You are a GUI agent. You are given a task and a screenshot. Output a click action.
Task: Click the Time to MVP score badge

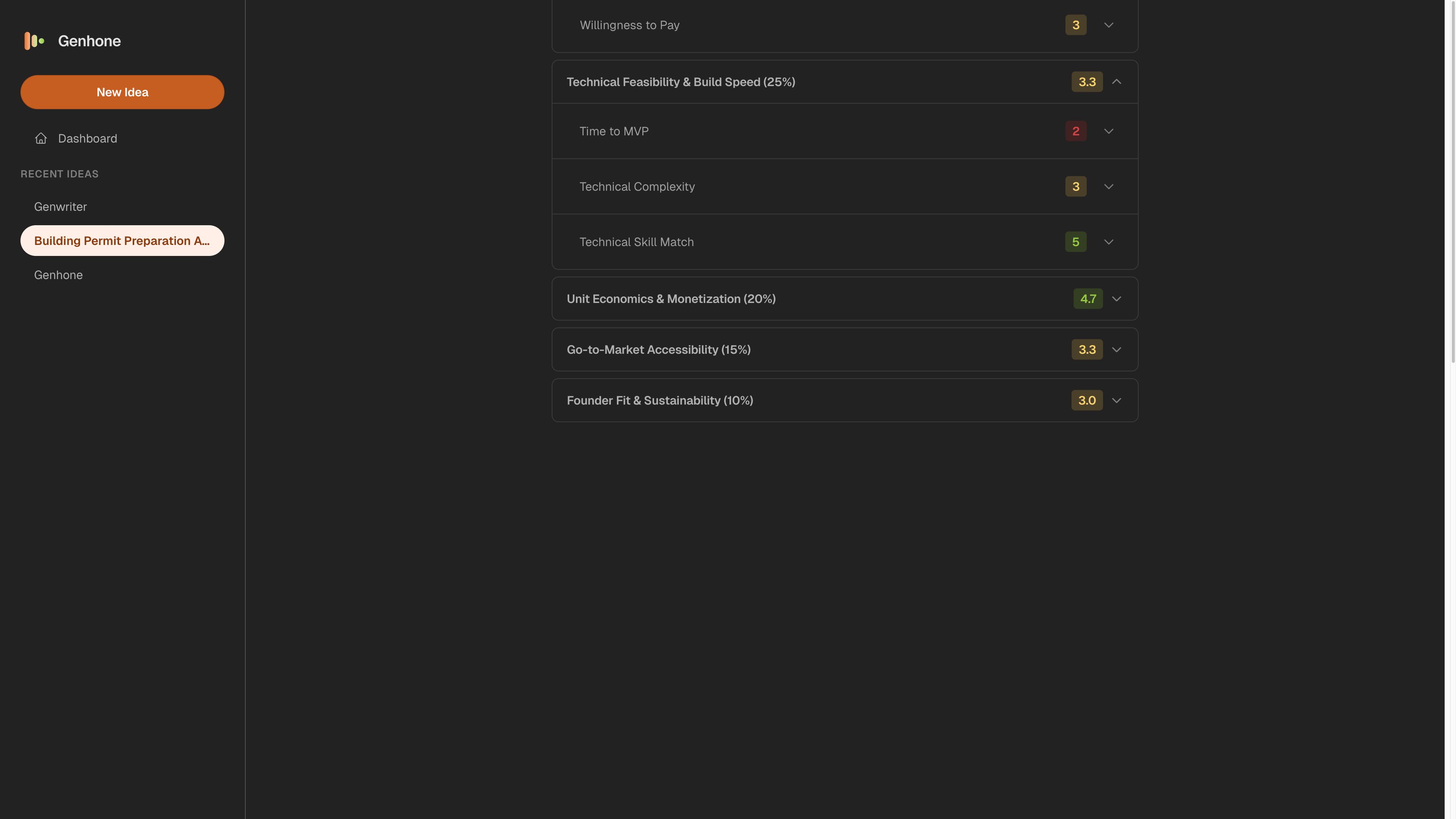1076,131
